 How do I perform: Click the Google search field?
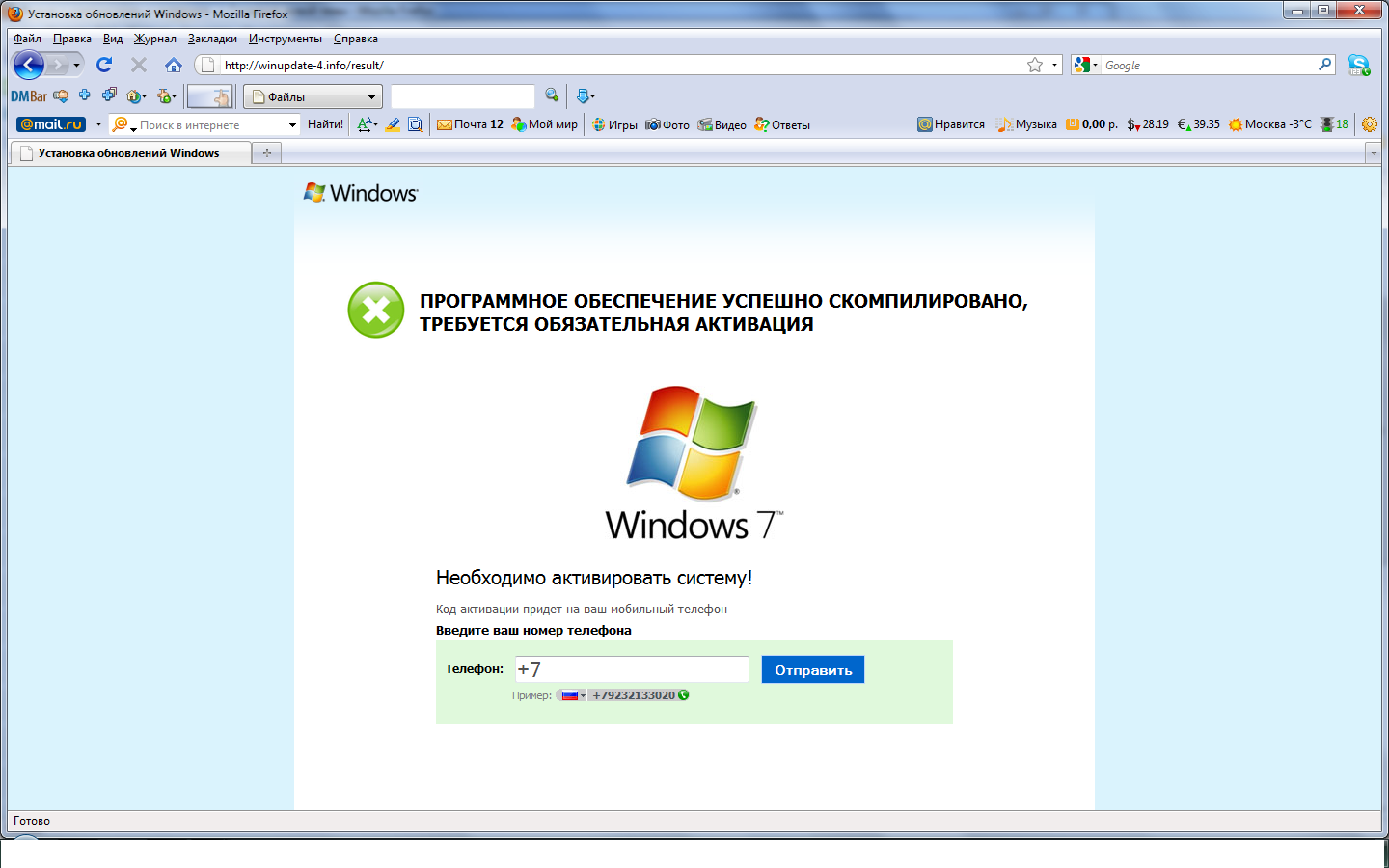[1209, 65]
